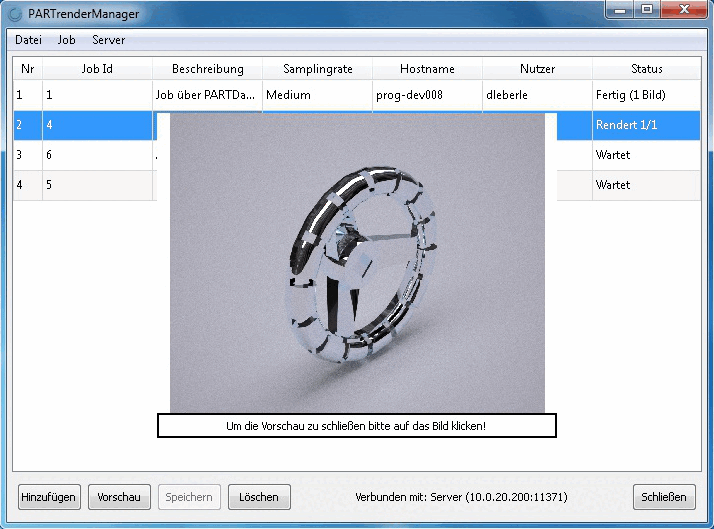
Task: Sort by the Status column header
Action: point(647,69)
